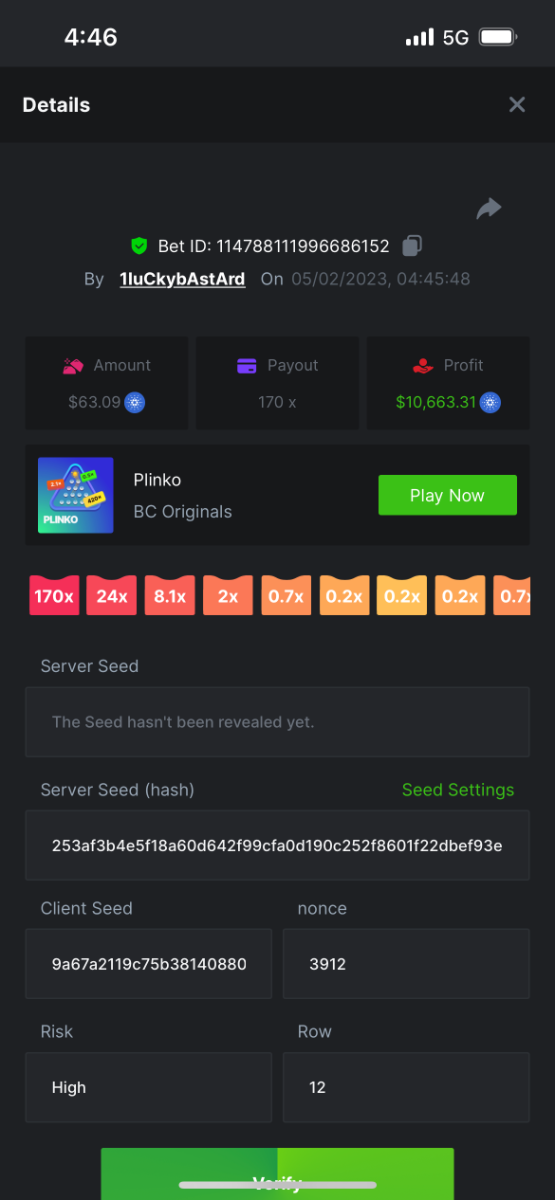This screenshot has width=555, height=1200.
Task: Tap the share arrow icon
Action: pos(489,208)
